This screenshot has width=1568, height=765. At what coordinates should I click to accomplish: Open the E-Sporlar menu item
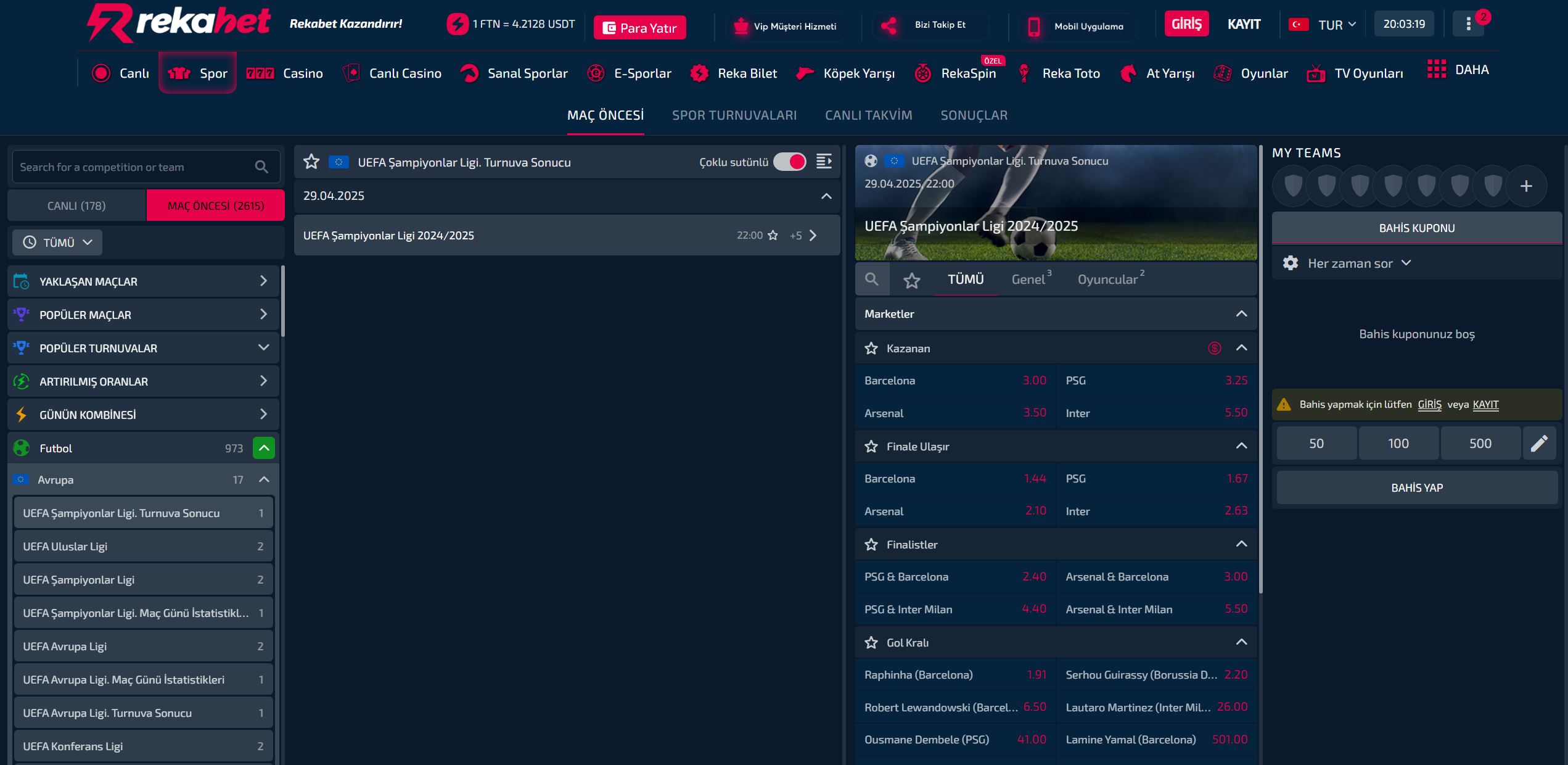point(630,73)
